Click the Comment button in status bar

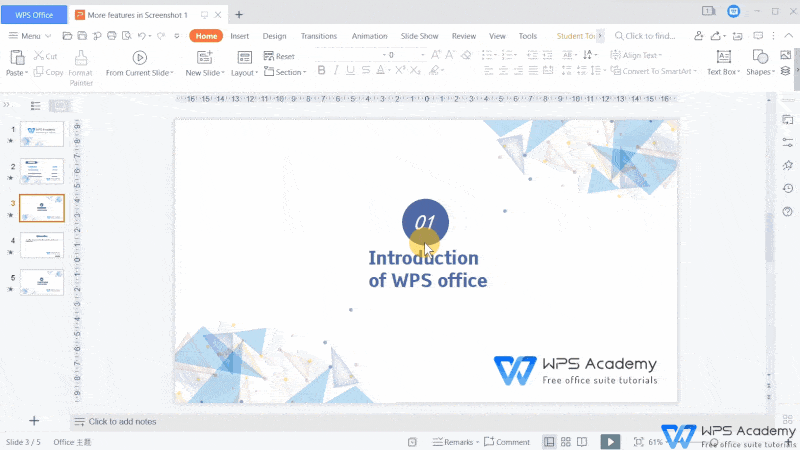tap(507, 442)
